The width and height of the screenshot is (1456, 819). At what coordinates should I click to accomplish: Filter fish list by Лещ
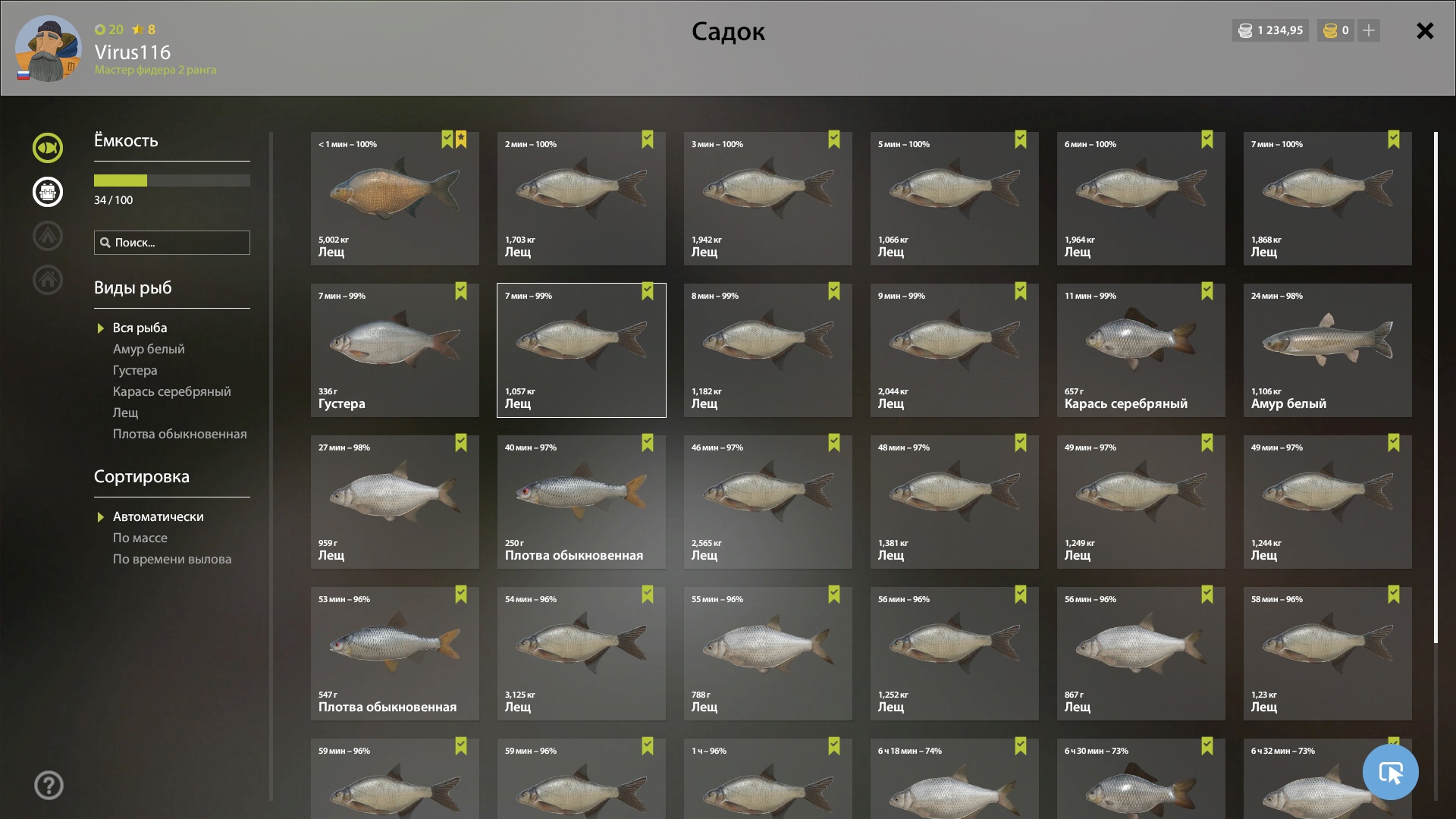click(x=125, y=413)
